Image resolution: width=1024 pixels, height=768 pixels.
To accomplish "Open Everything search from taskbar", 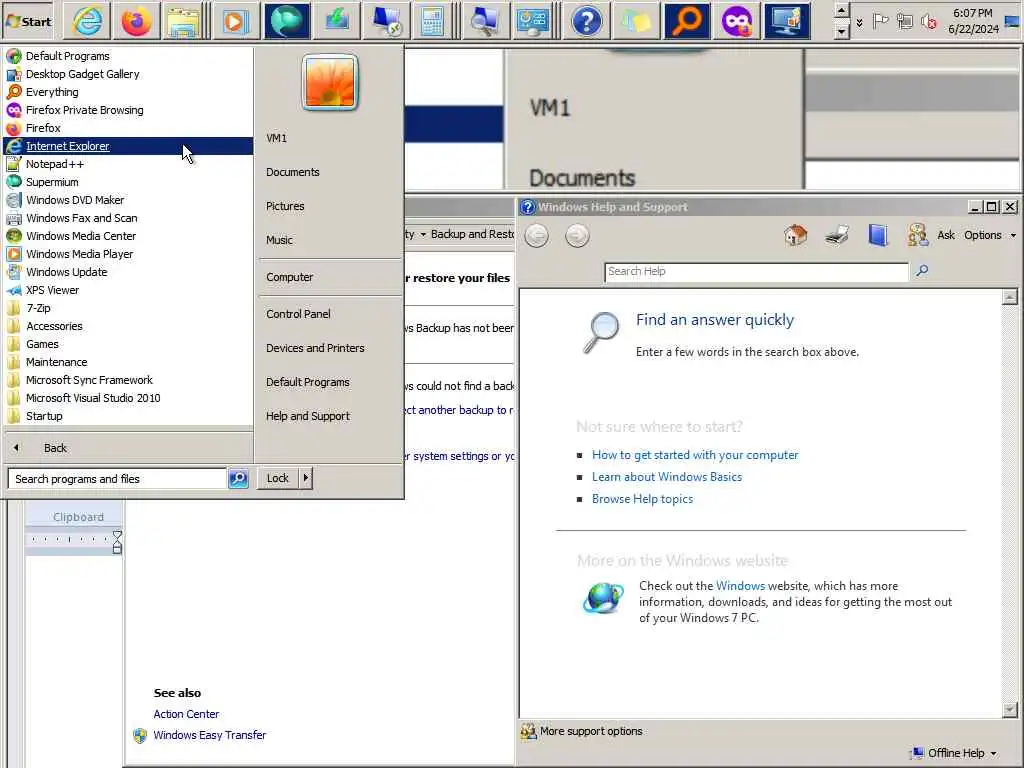I will (686, 21).
